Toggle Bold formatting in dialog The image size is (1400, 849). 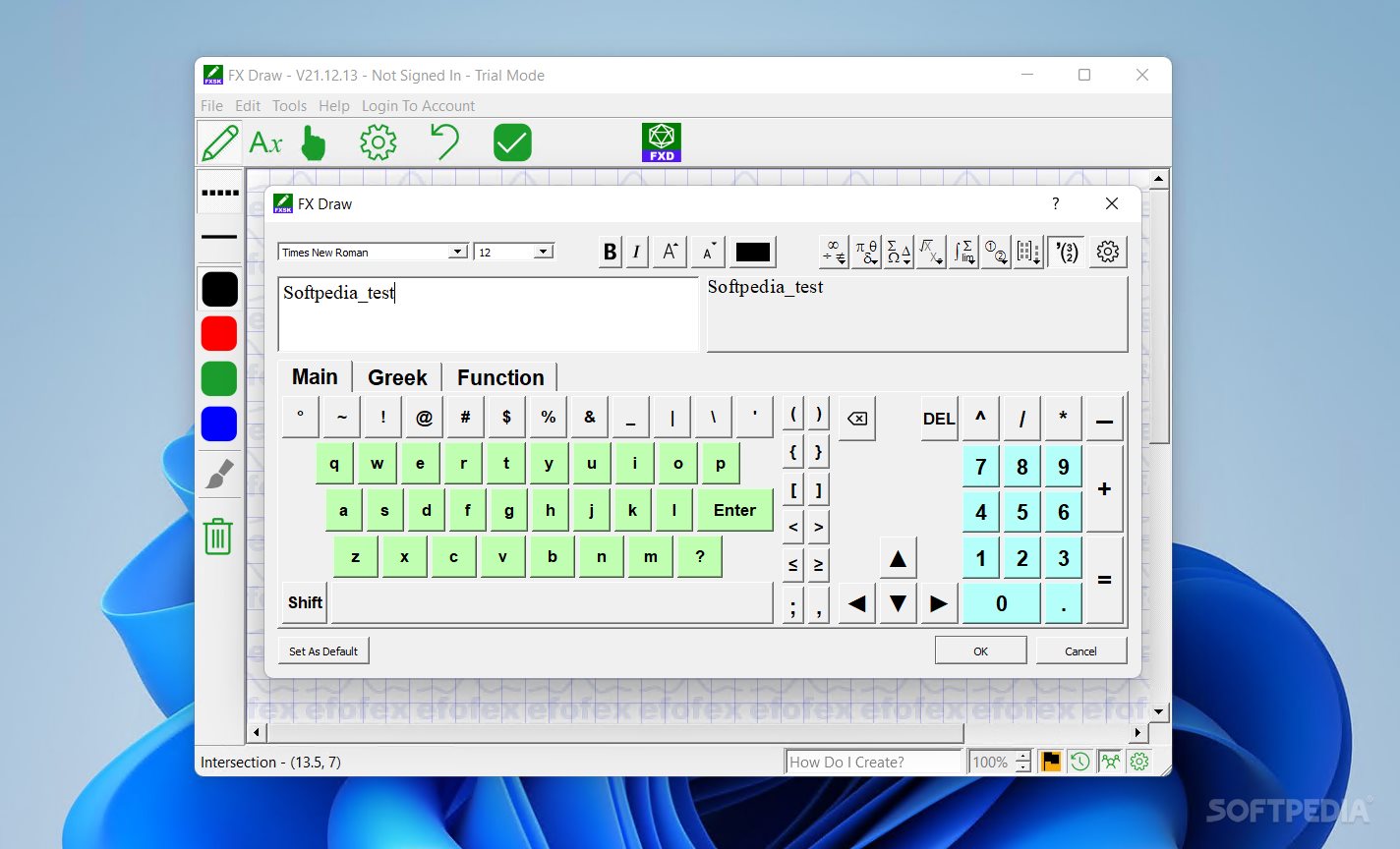tap(610, 253)
